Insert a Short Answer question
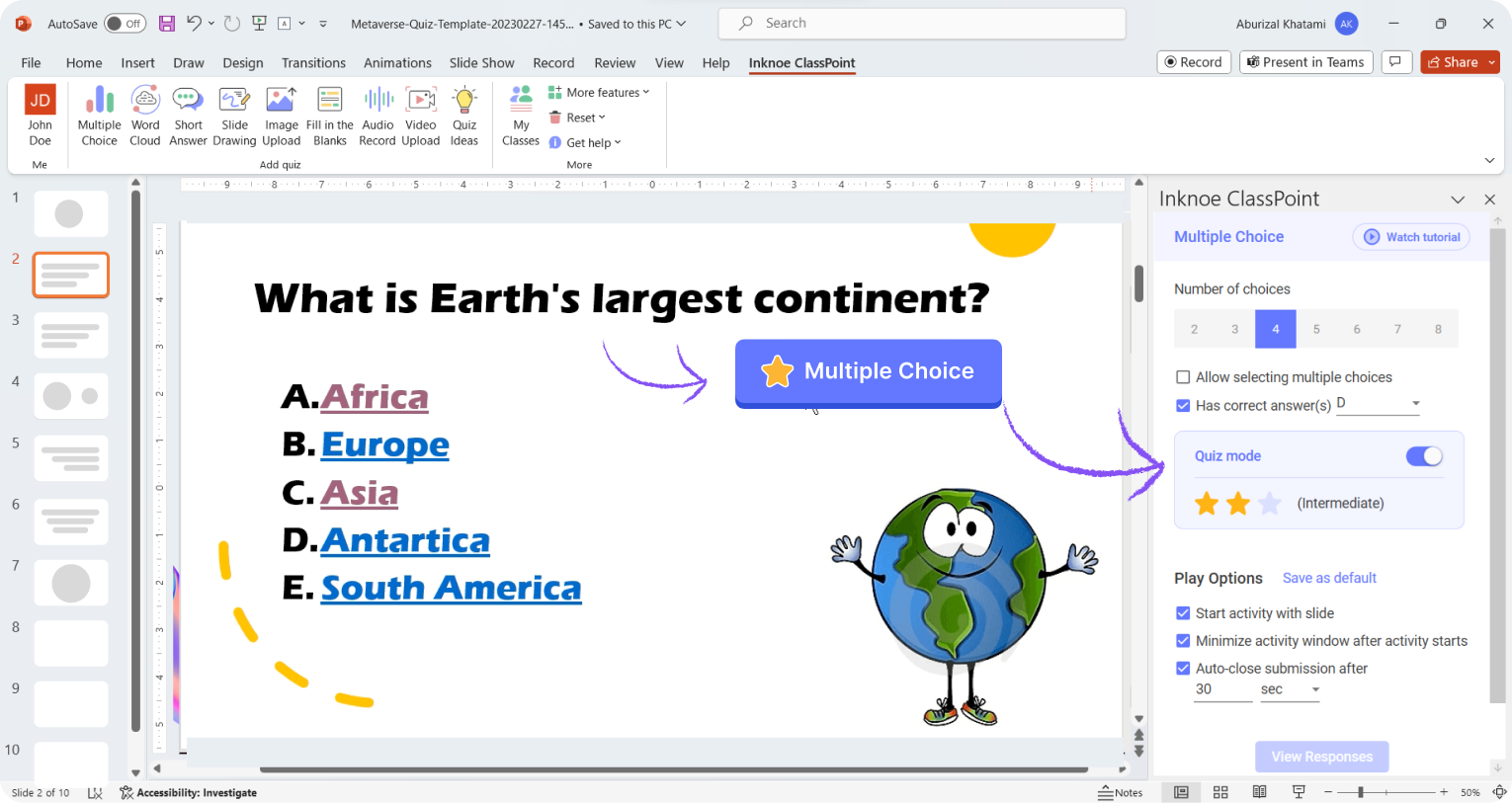Image resolution: width=1512 pixels, height=803 pixels. [x=188, y=114]
